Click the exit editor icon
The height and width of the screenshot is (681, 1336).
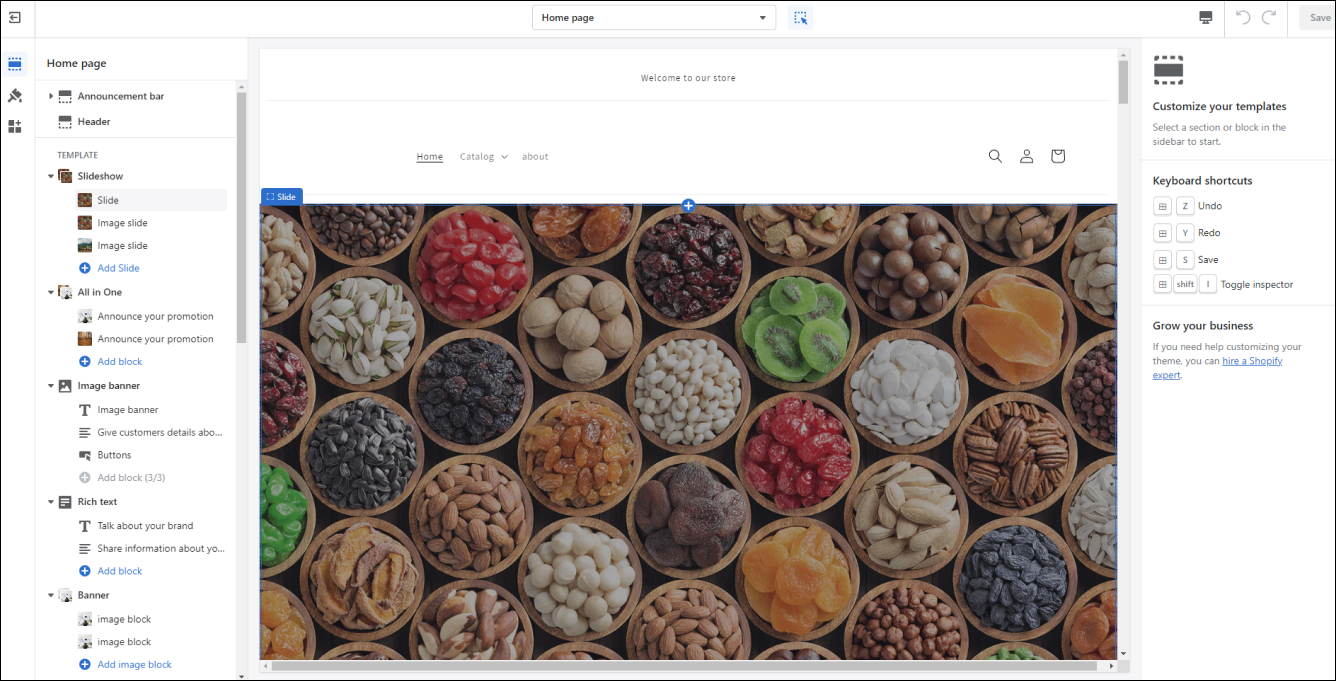[x=15, y=18]
